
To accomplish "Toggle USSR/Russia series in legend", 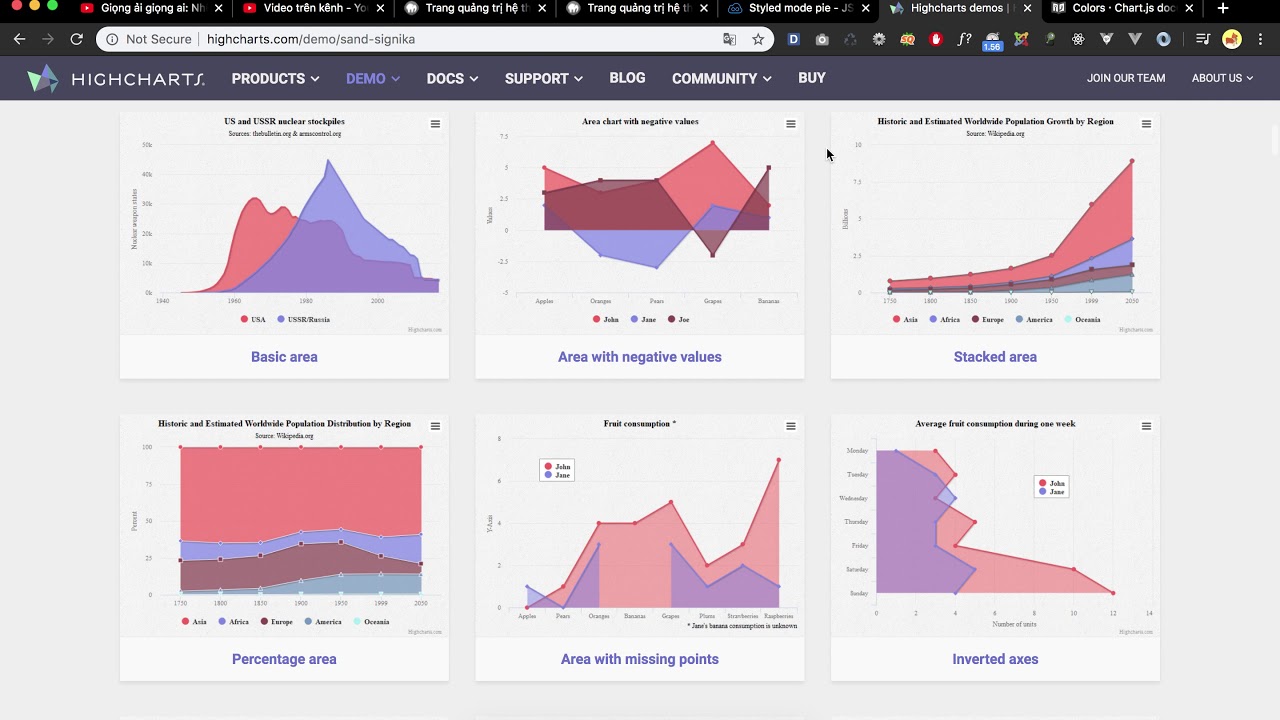I will 303,319.
